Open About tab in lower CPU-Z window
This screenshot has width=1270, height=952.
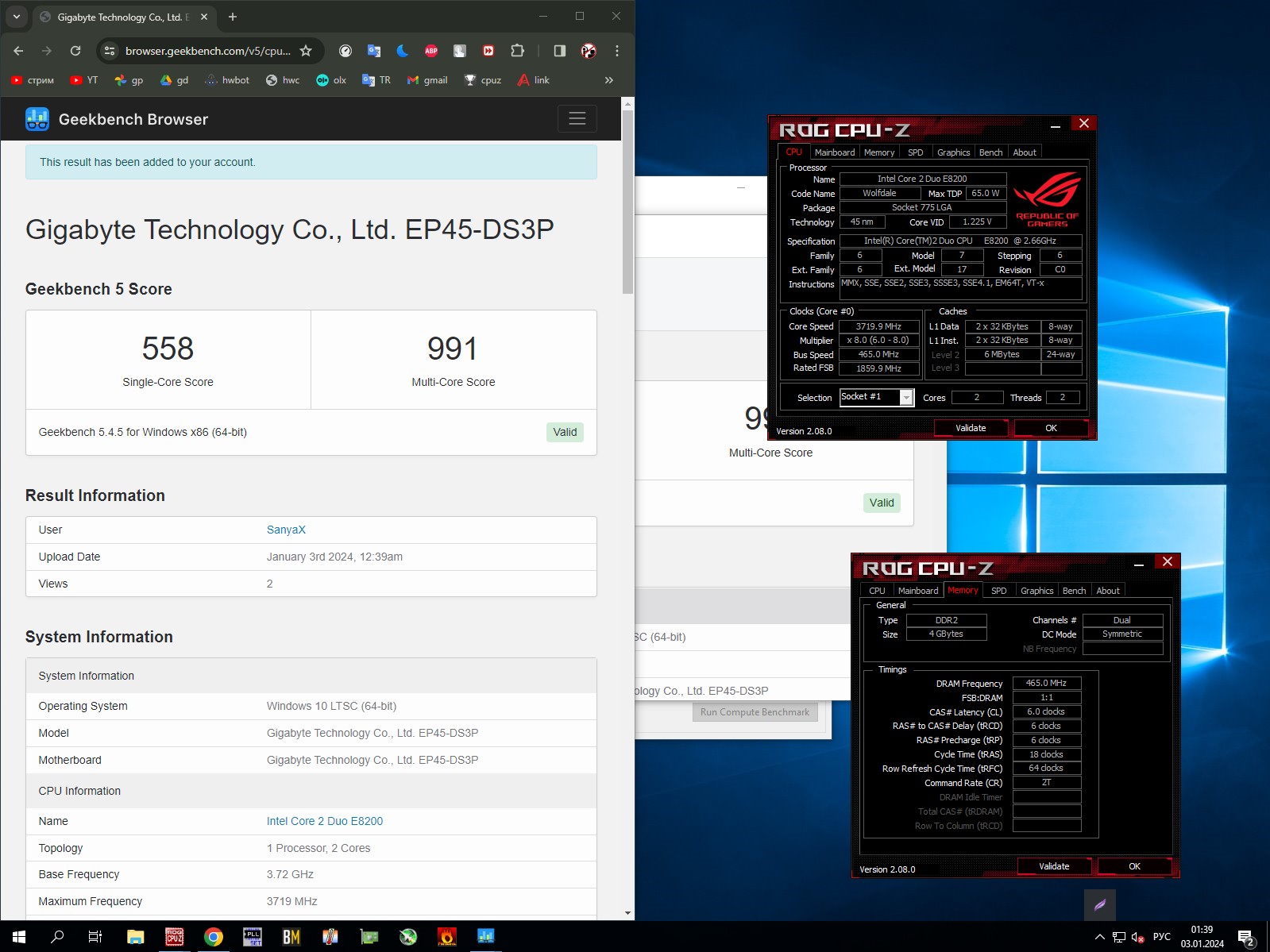(x=1108, y=591)
